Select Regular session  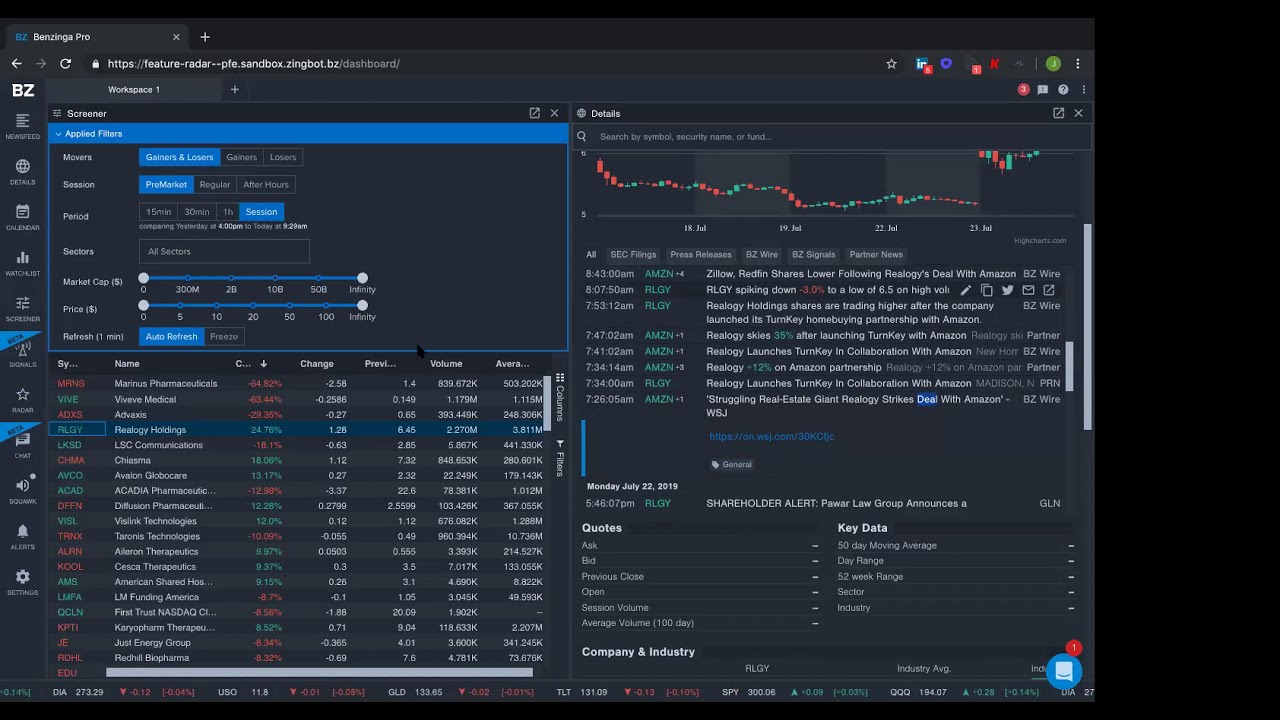click(215, 184)
